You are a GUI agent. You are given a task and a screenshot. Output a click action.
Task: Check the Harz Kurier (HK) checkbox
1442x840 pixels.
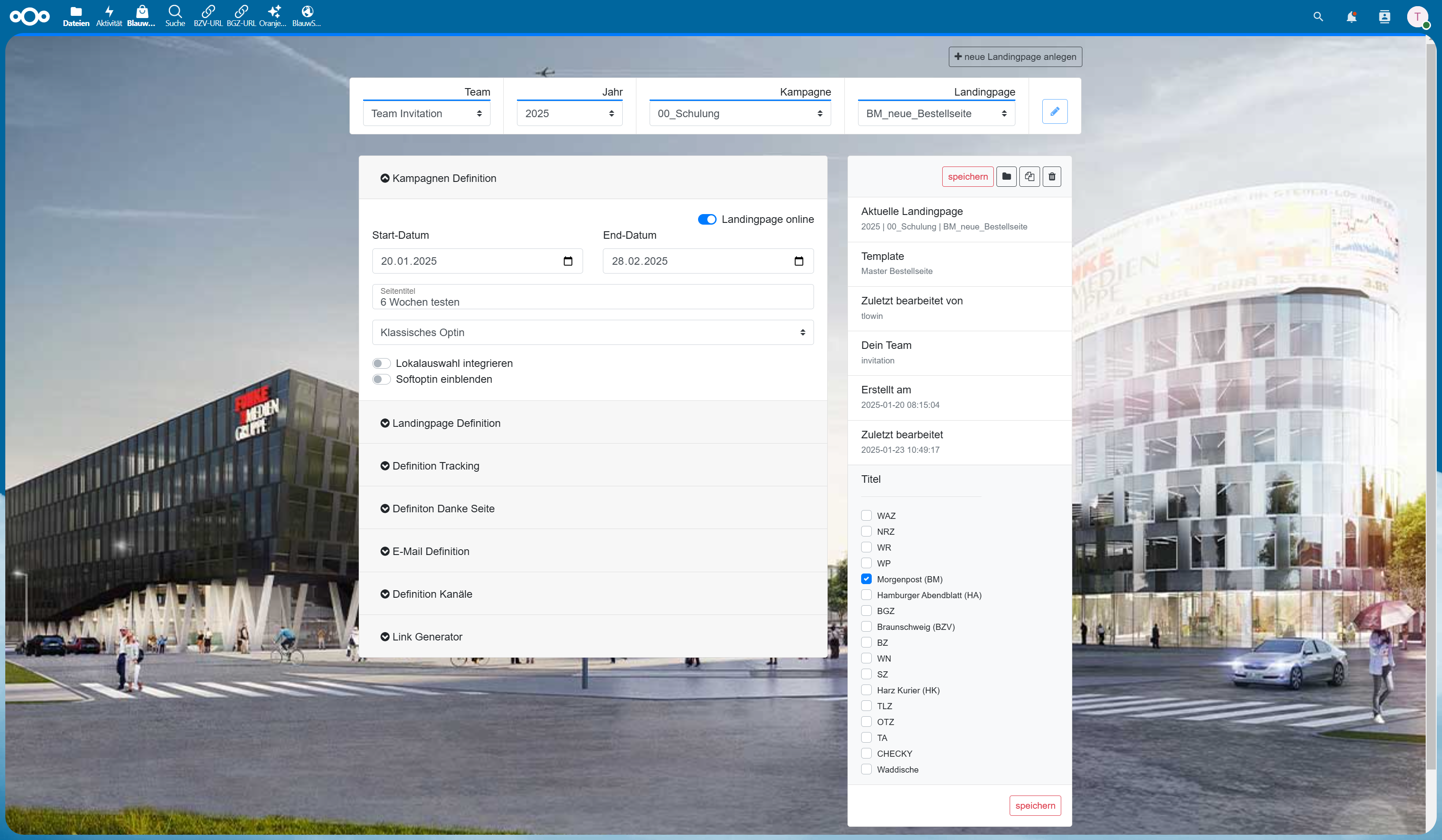pos(866,690)
